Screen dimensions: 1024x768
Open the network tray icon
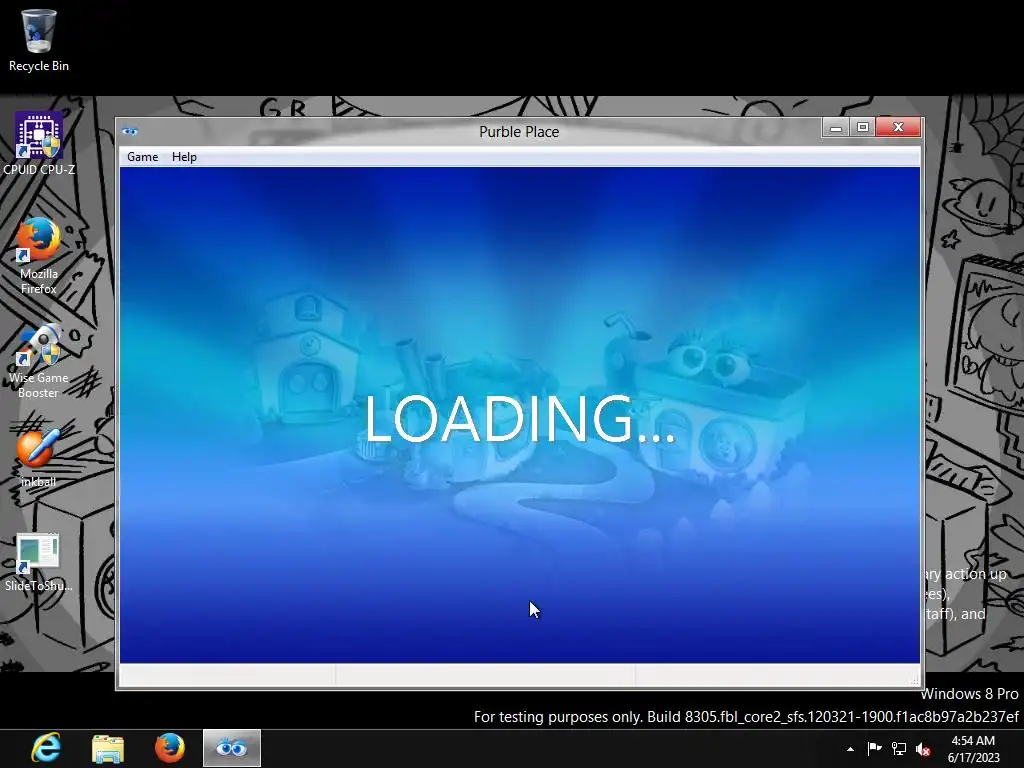point(899,749)
